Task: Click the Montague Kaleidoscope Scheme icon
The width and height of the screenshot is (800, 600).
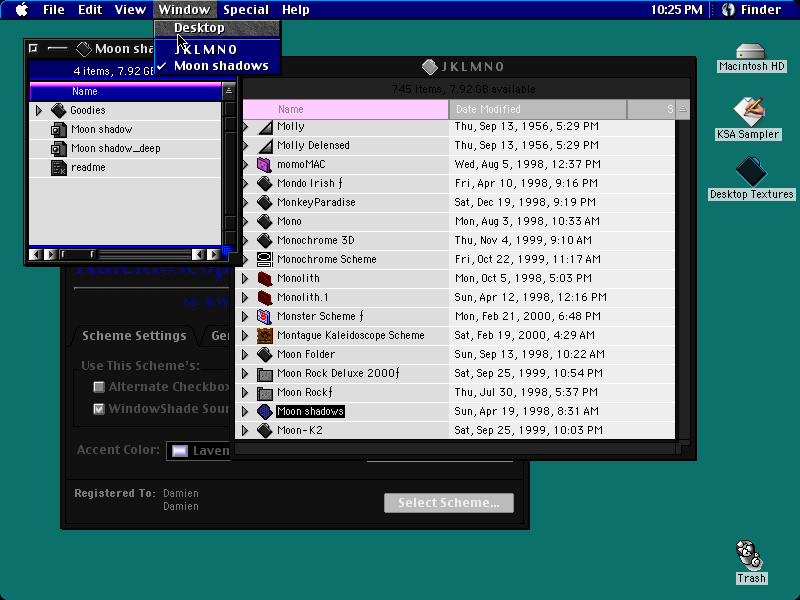Action: click(x=264, y=335)
